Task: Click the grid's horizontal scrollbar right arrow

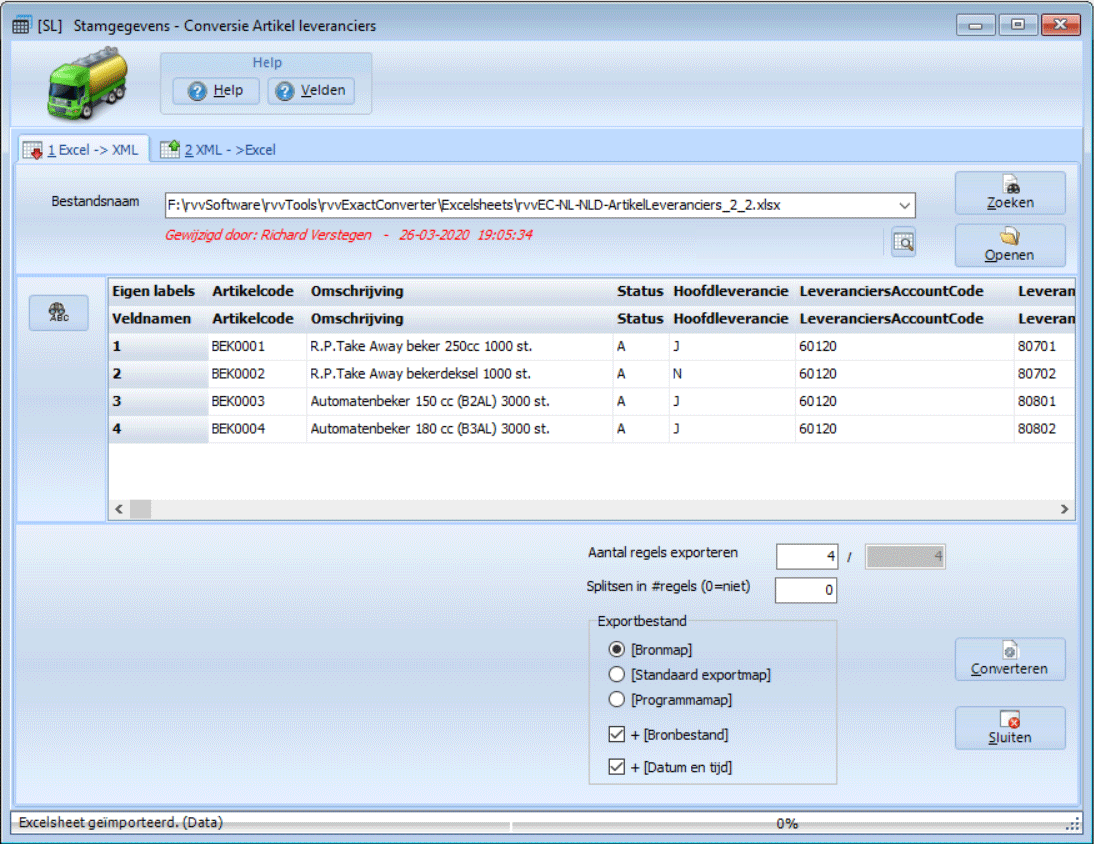Action: (1065, 510)
